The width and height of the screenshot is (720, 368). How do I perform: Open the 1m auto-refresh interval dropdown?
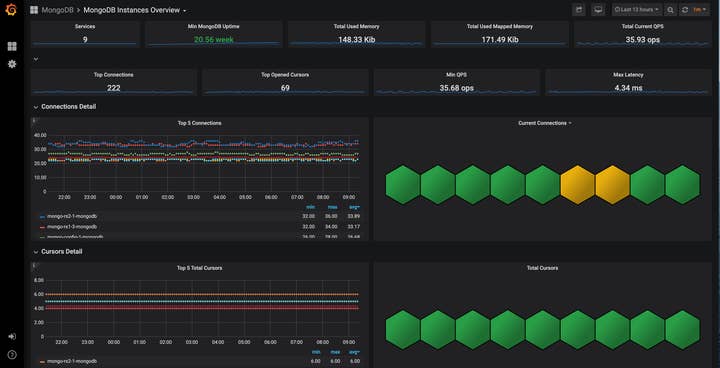point(700,10)
